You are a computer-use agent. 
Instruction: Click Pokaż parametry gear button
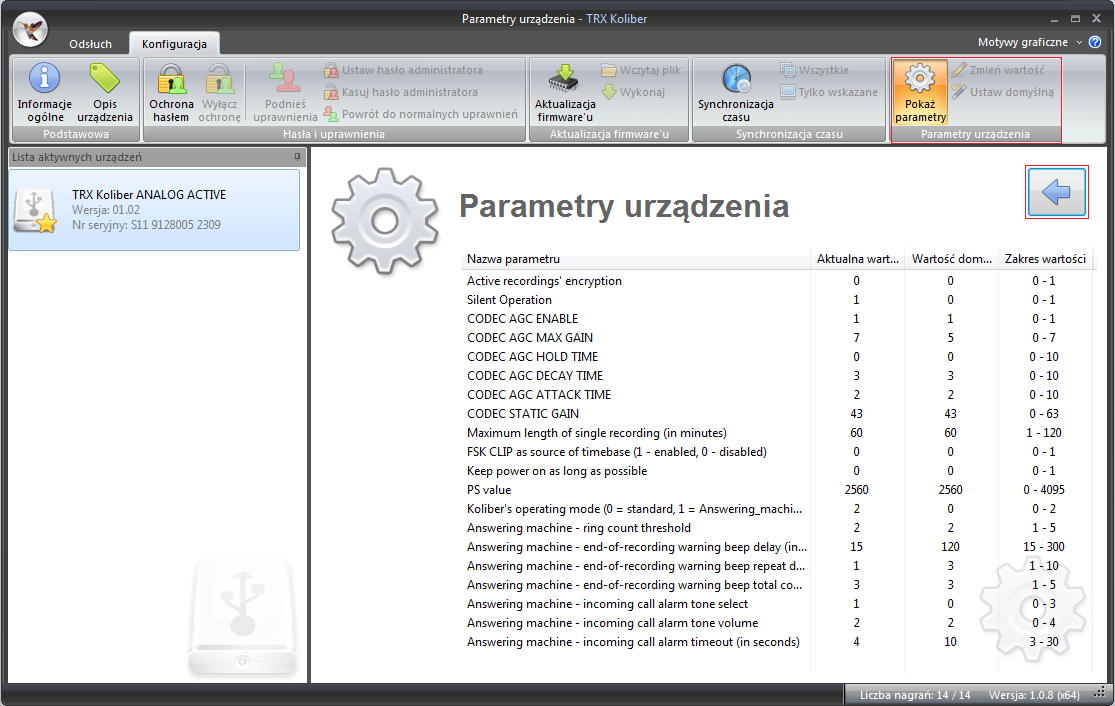(920, 92)
